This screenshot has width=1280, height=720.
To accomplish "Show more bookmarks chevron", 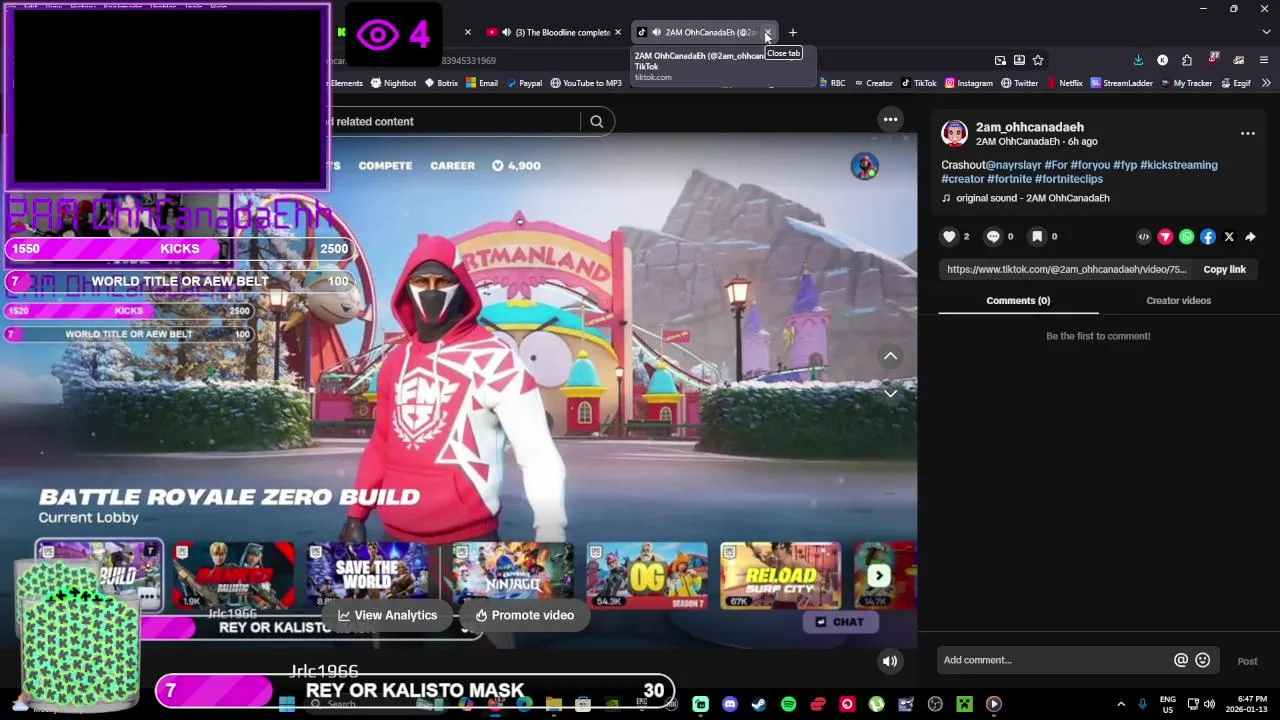I will (x=1268, y=83).
